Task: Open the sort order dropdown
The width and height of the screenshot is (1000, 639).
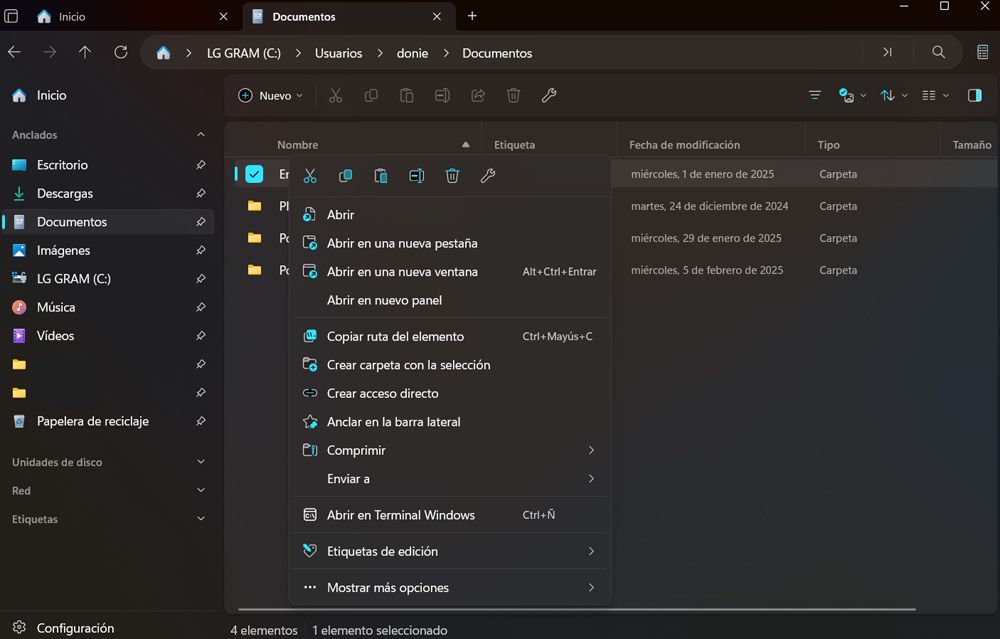Action: [893, 96]
